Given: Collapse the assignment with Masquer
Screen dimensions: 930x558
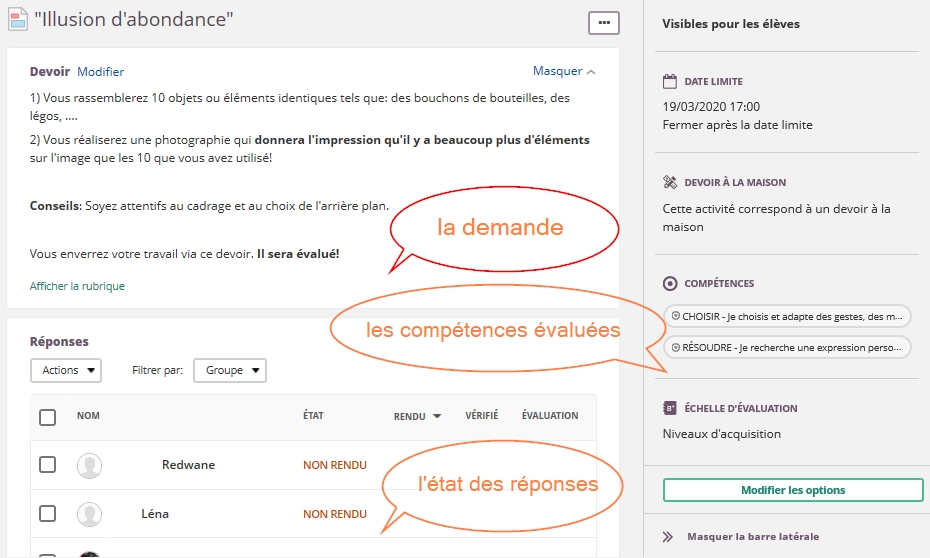Looking at the screenshot, I should pos(564,72).
